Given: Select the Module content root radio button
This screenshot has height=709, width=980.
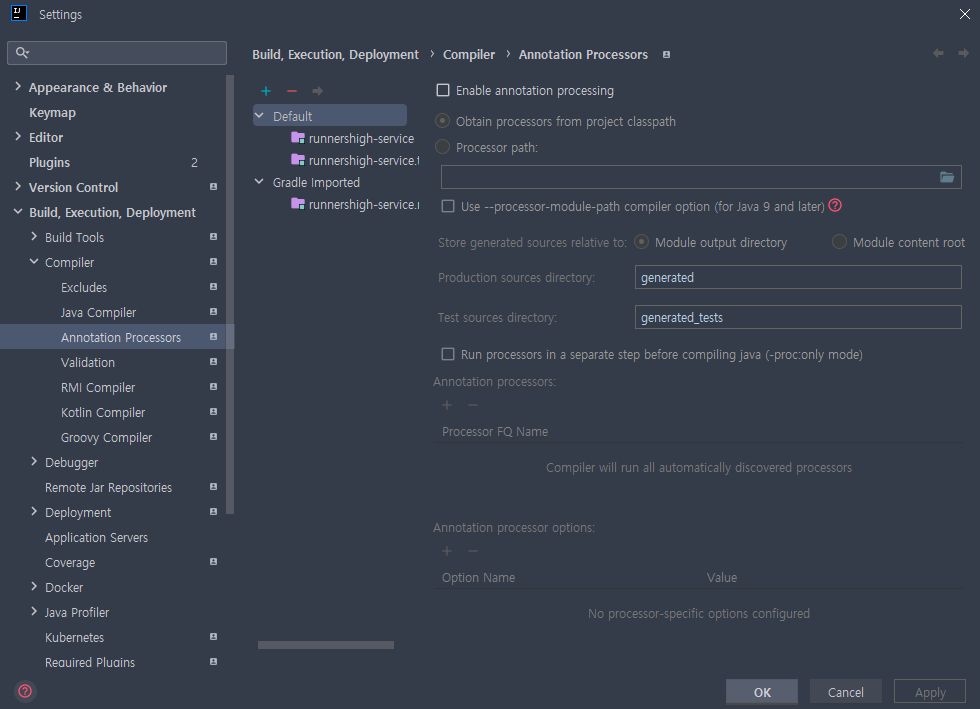Looking at the screenshot, I should coord(839,241).
